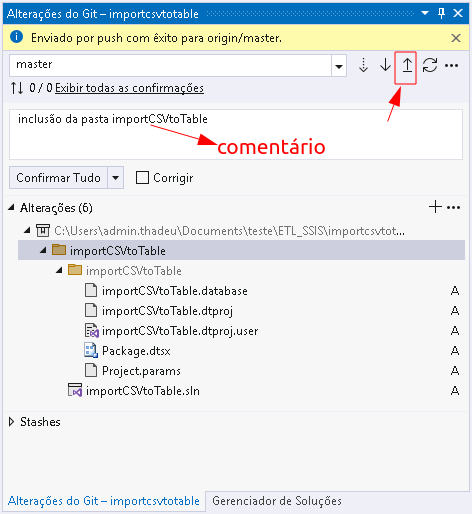The image size is (472, 514).
Task: Stage all changes with the plus icon
Action: [x=435, y=207]
